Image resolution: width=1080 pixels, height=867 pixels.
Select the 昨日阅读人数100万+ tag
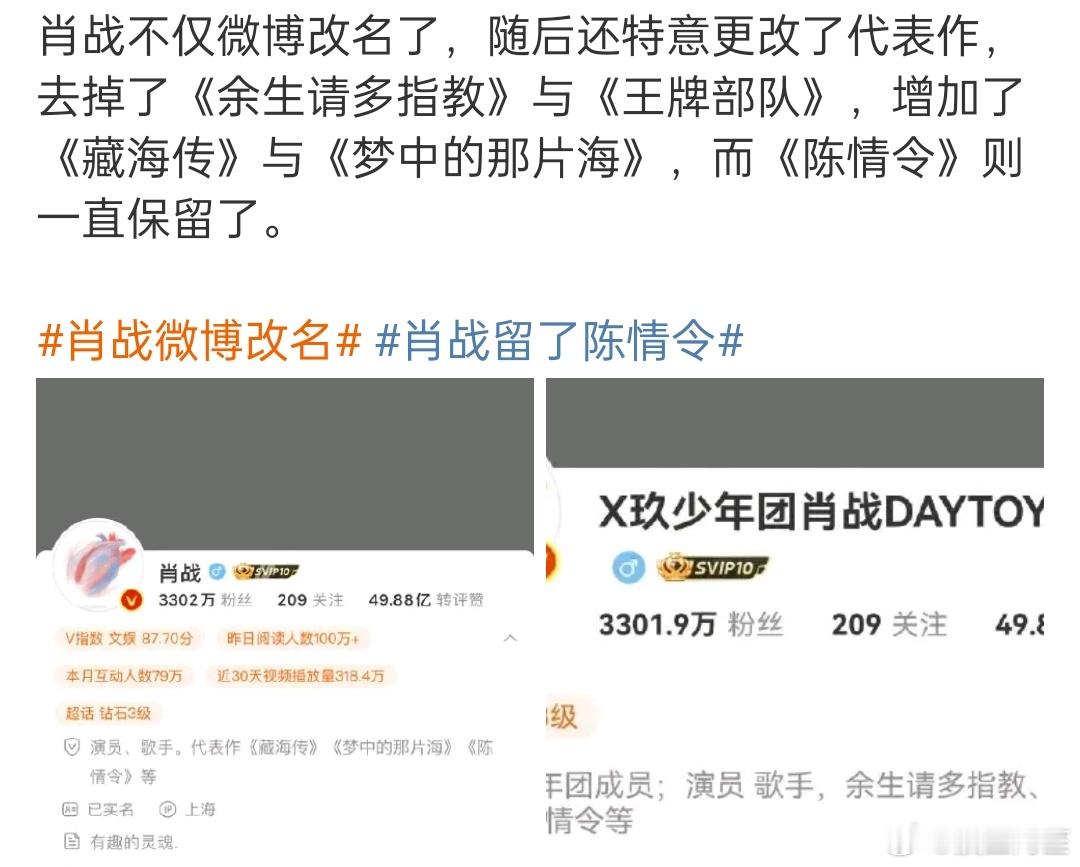click(293, 639)
